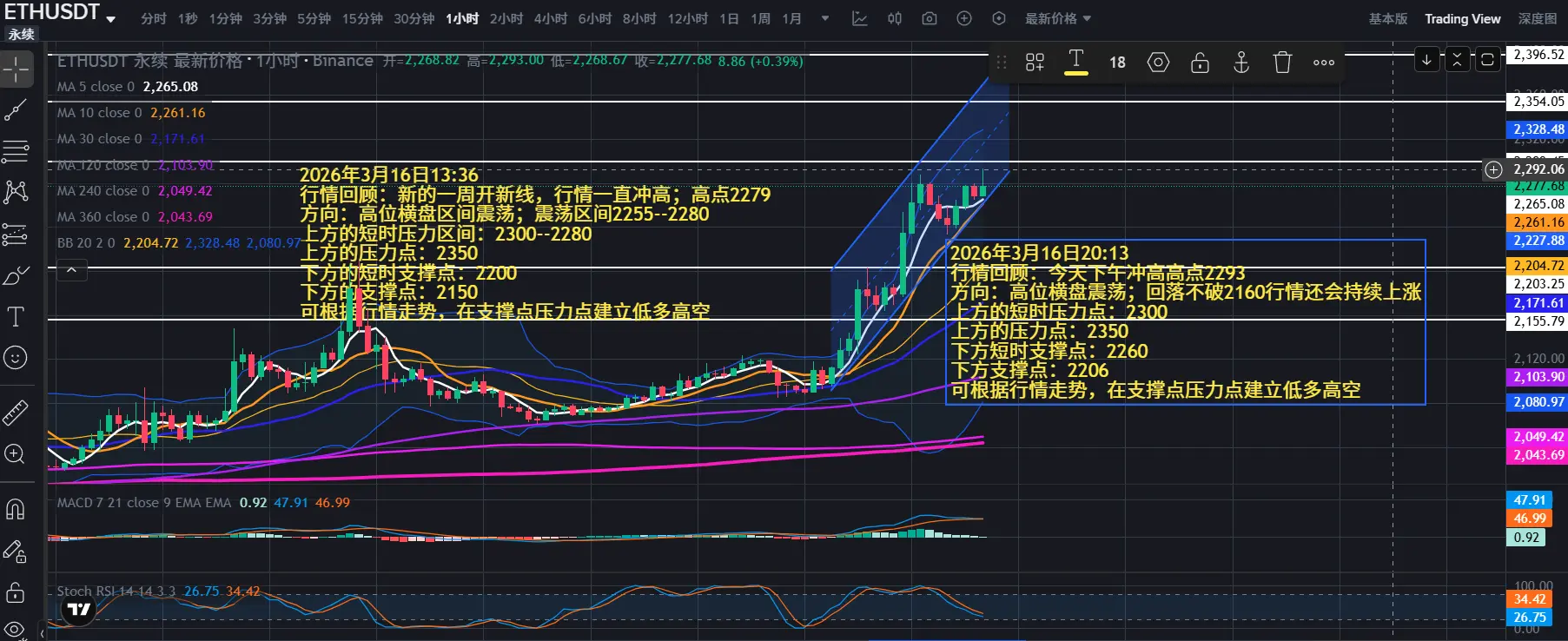
Task: Select the MA 240 close indicator legend
Action: tap(135, 191)
